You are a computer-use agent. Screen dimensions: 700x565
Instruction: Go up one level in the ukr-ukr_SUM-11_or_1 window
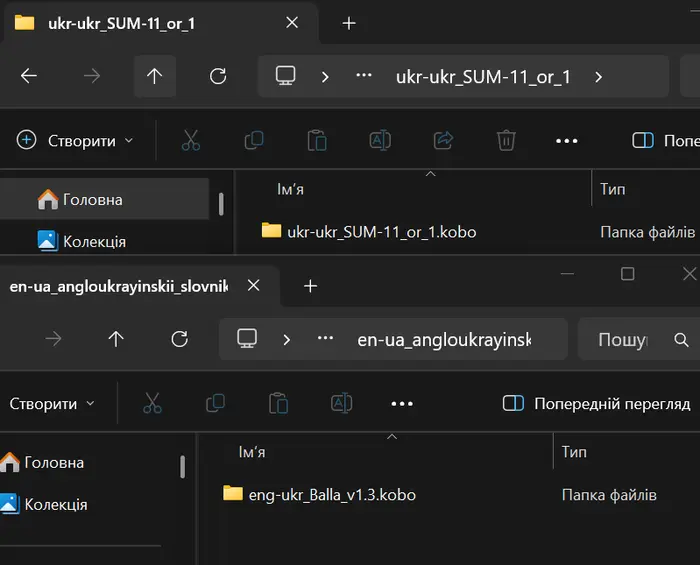[154, 76]
